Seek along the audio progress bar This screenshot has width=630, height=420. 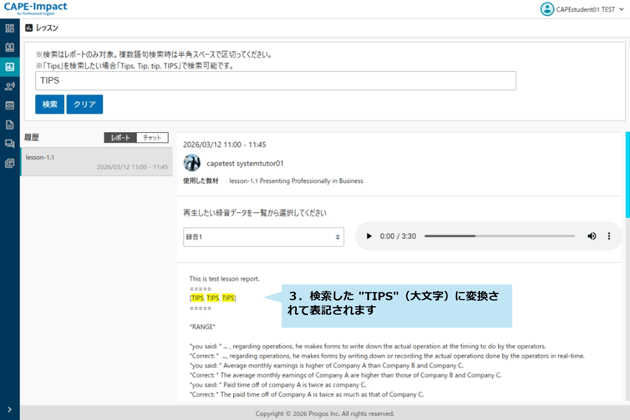[499, 236]
